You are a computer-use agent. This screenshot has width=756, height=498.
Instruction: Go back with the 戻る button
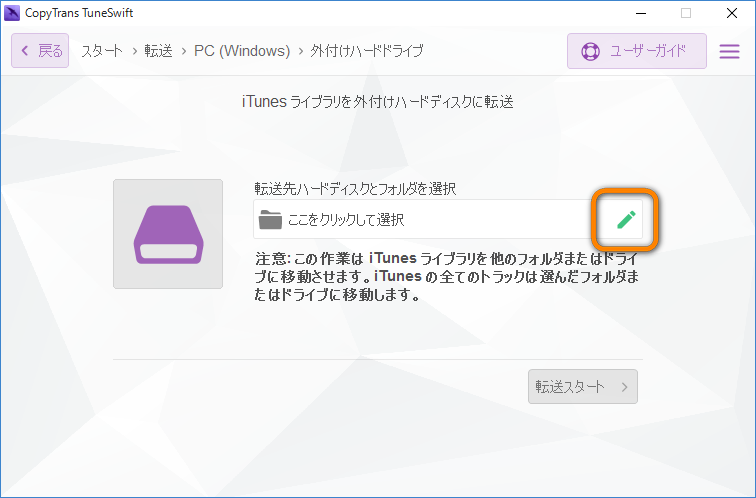point(40,51)
